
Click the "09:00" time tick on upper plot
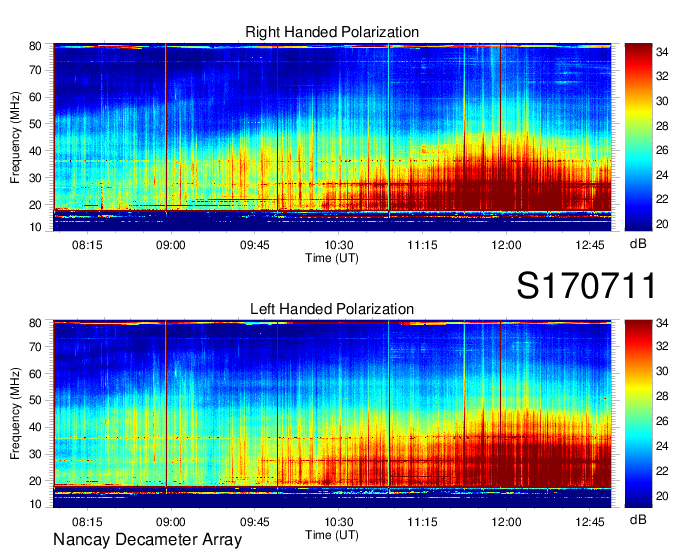click(x=171, y=245)
